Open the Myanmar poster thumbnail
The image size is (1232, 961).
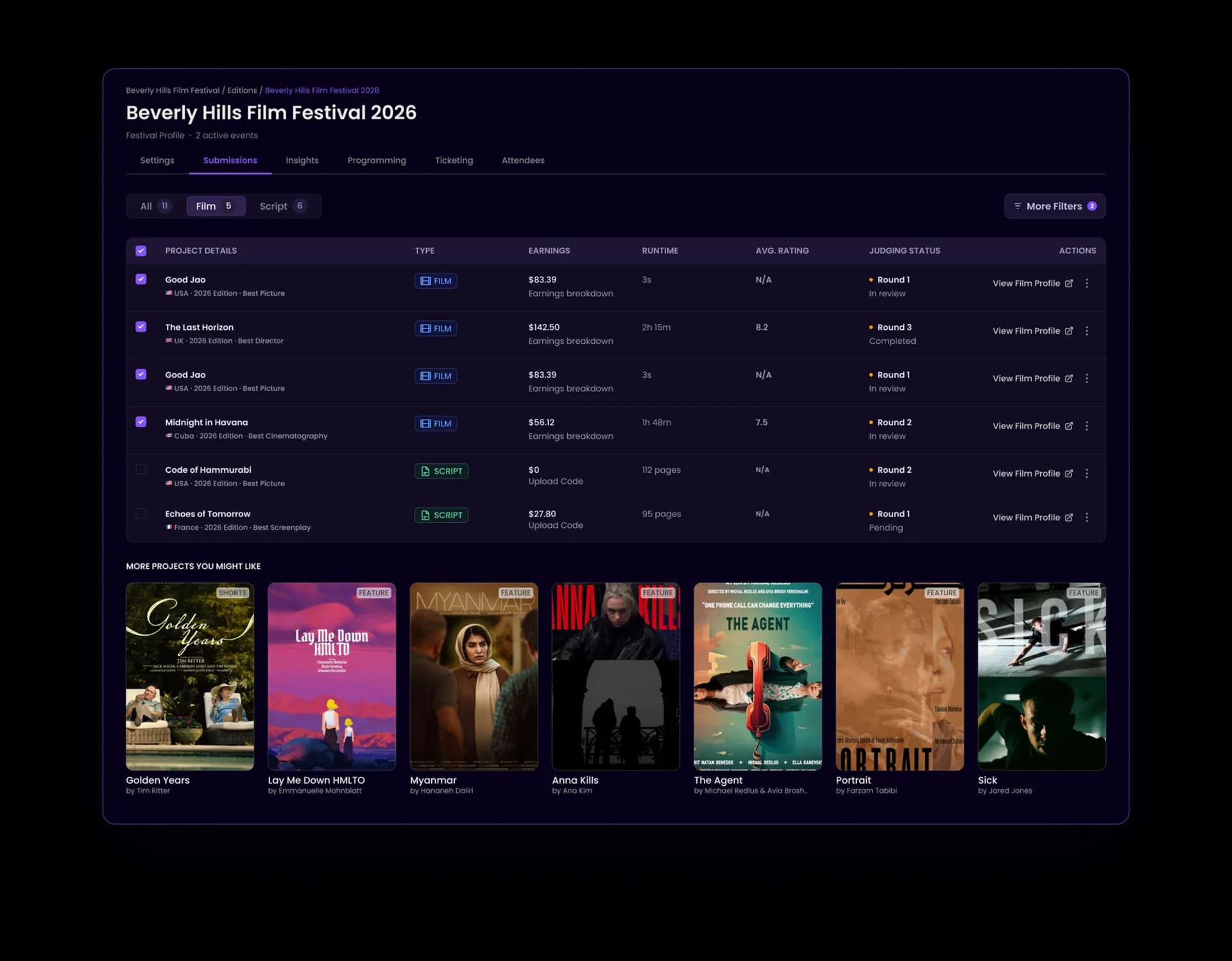[x=474, y=676]
